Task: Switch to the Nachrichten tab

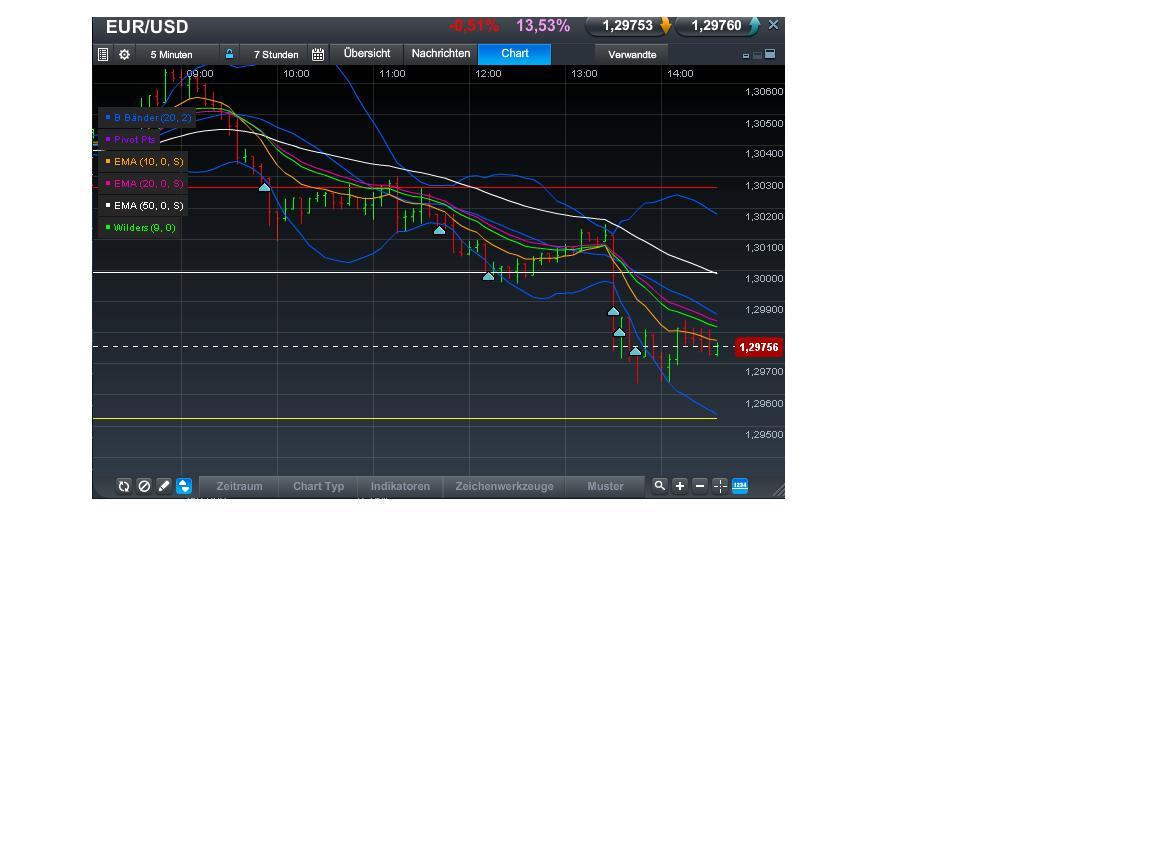Action: (x=441, y=54)
